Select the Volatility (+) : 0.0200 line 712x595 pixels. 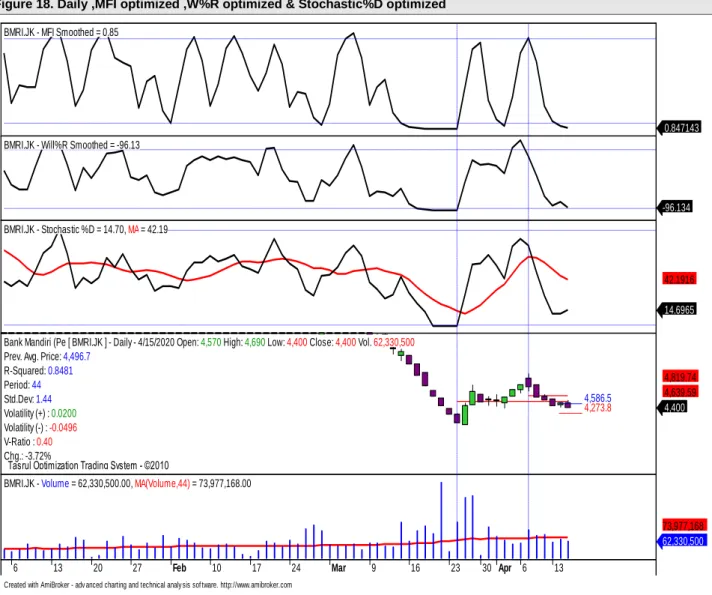pos(40,413)
